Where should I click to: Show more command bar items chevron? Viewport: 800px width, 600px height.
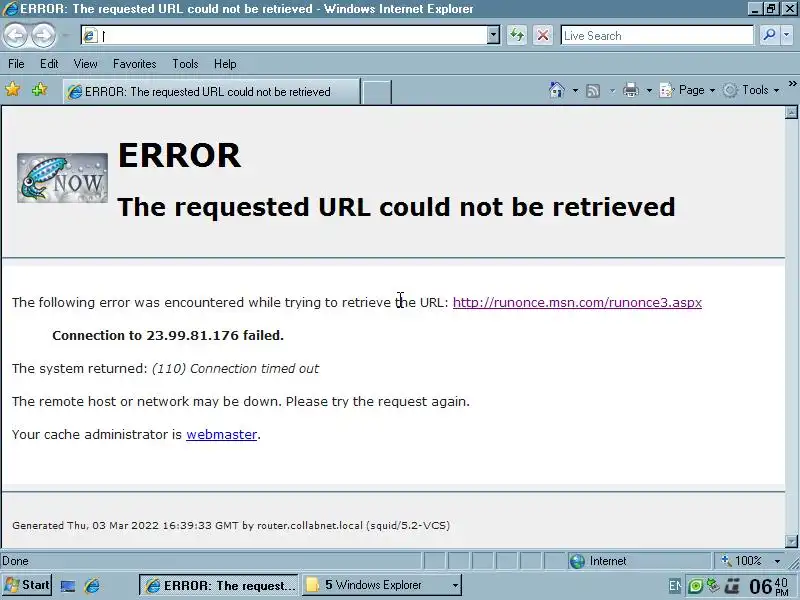792,84
